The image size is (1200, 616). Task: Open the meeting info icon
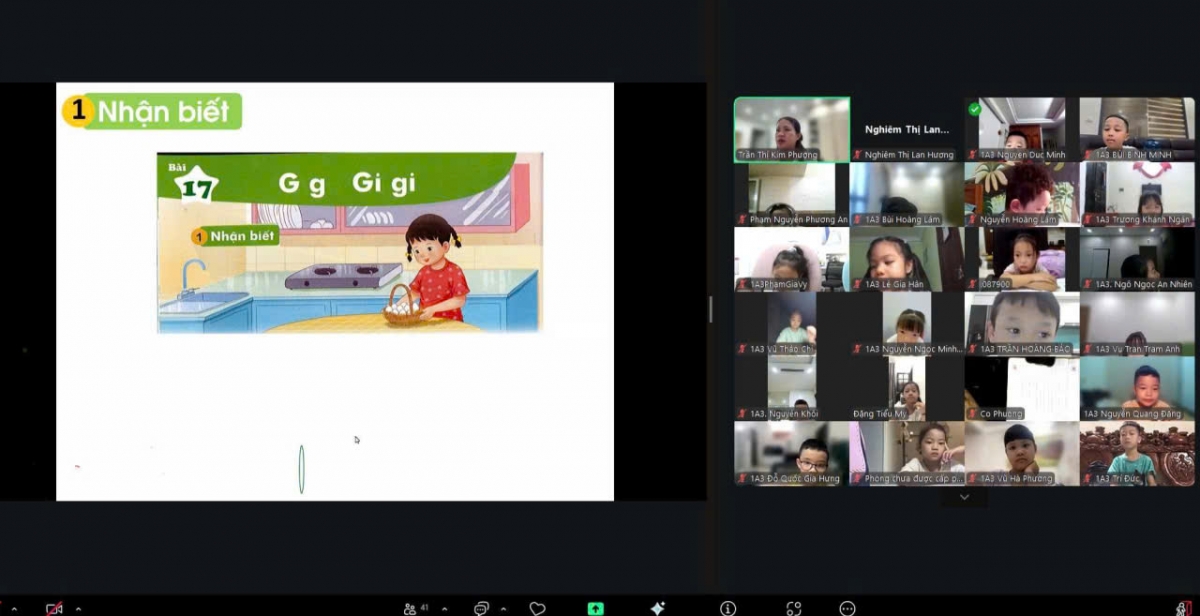728,608
